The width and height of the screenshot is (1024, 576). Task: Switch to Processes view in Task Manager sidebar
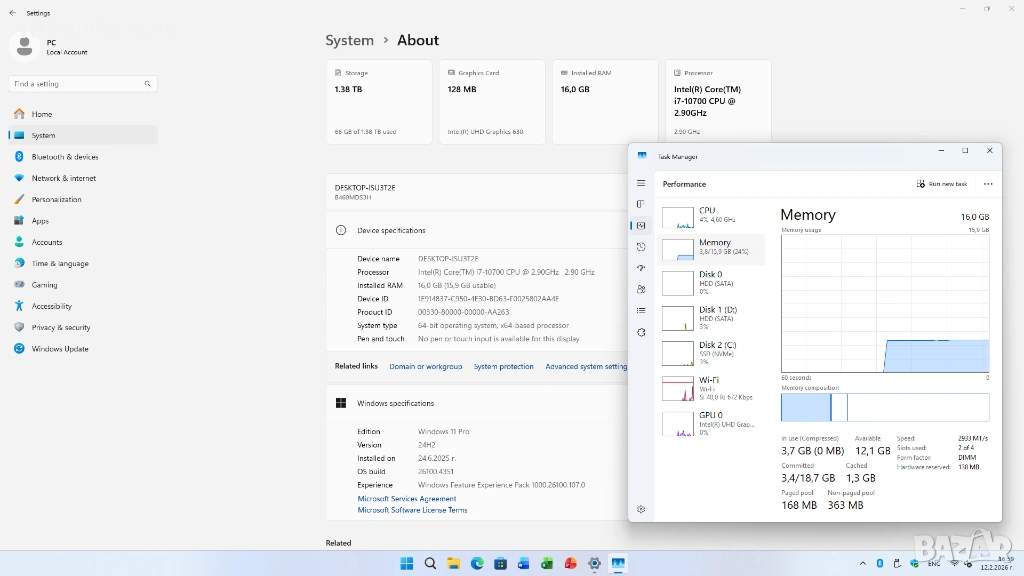click(x=641, y=204)
